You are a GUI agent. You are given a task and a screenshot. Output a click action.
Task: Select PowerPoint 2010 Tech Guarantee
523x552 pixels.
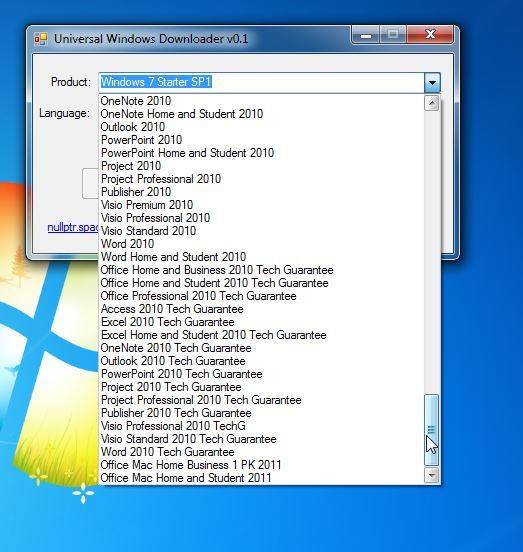262,374
